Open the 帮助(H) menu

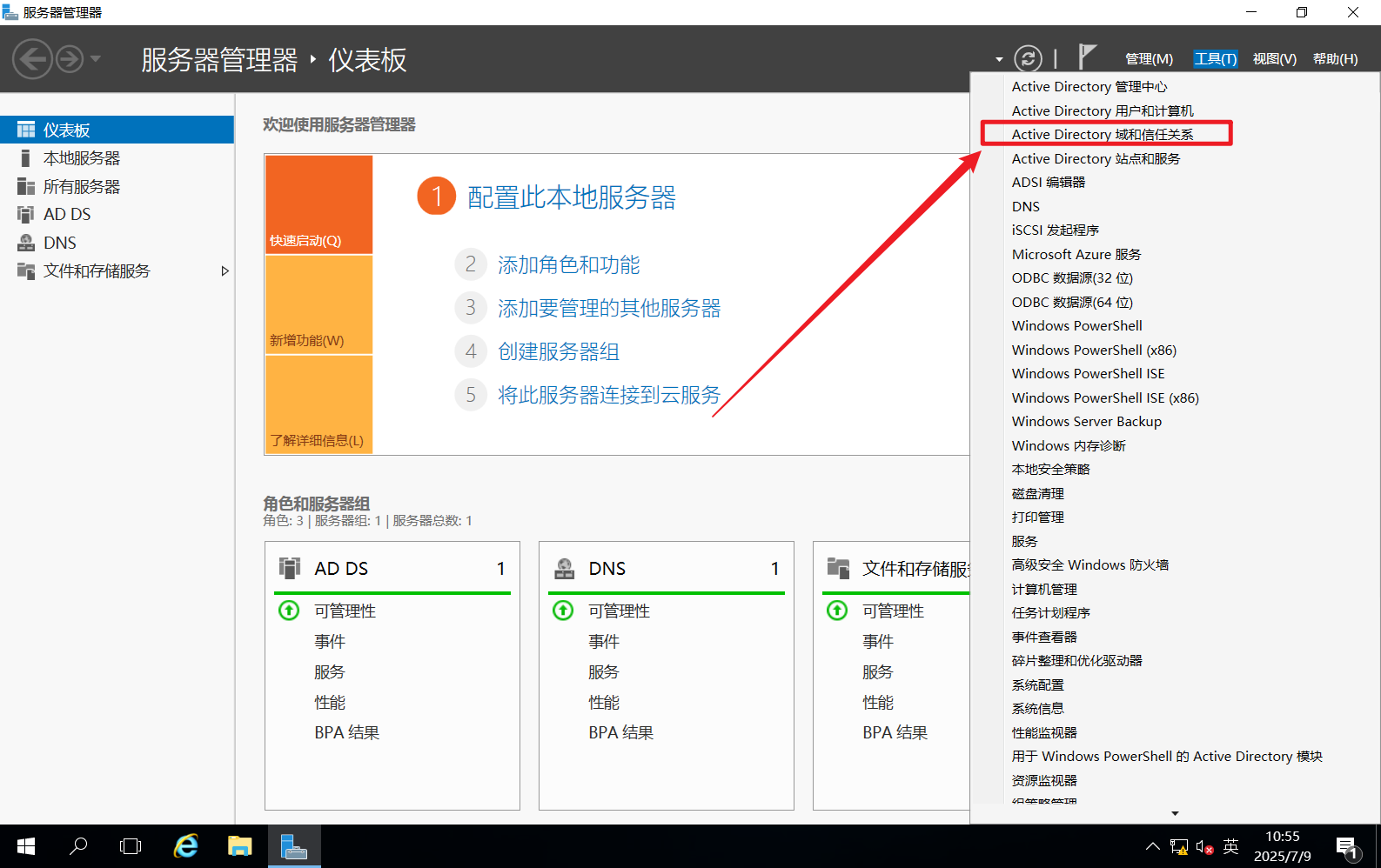[1335, 59]
